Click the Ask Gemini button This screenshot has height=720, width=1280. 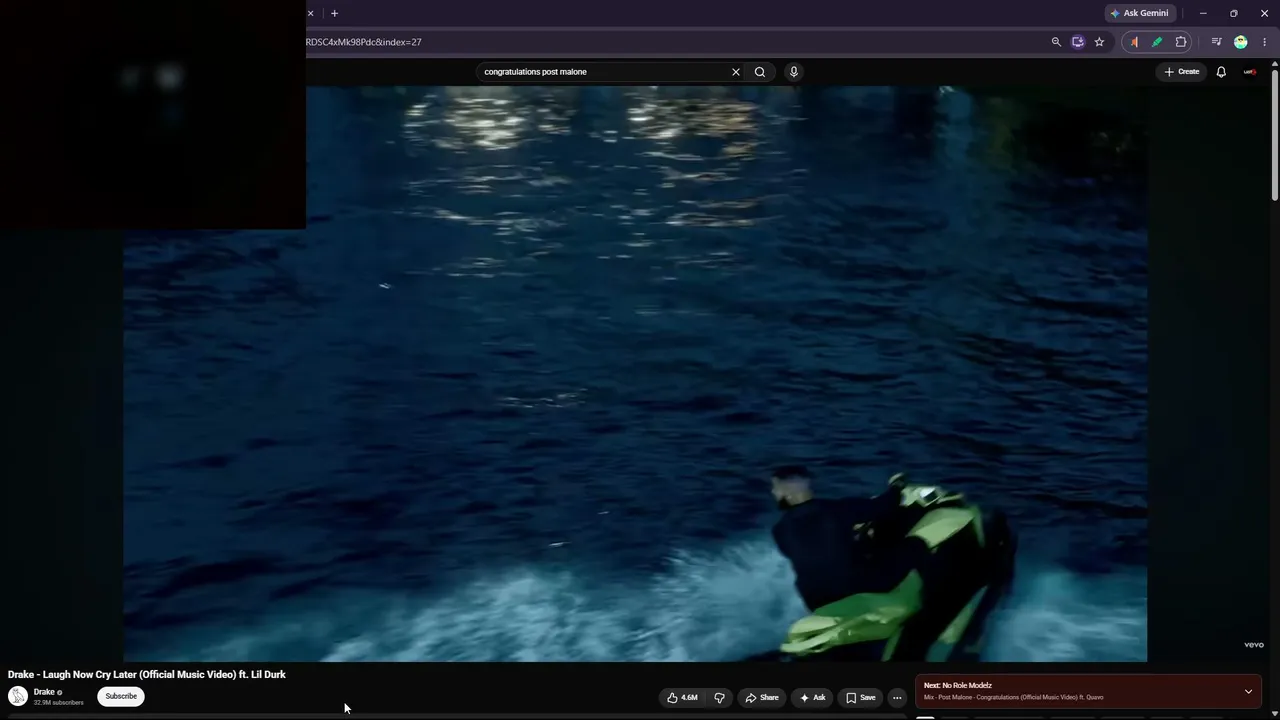[1139, 13]
